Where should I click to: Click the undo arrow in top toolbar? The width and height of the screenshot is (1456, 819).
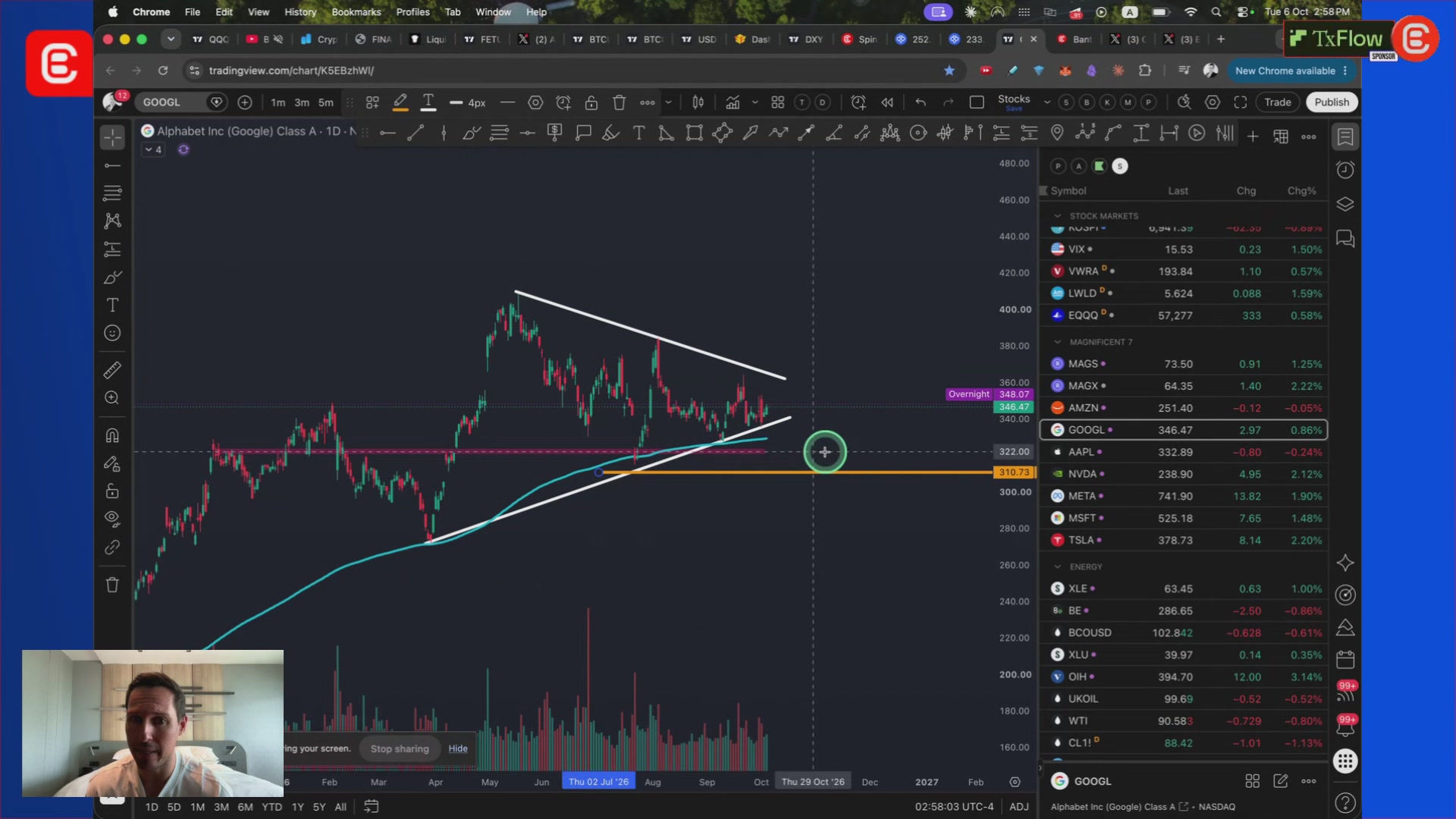click(921, 102)
